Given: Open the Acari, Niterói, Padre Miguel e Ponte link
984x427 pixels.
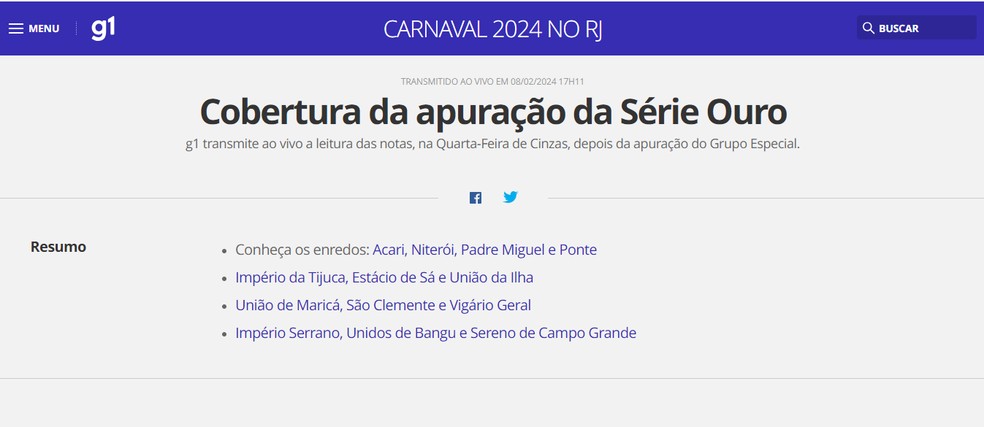Looking at the screenshot, I should pyautogui.click(x=484, y=249).
